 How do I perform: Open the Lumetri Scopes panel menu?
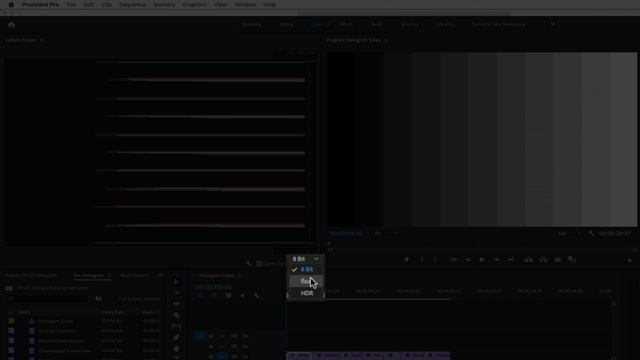pos(42,40)
